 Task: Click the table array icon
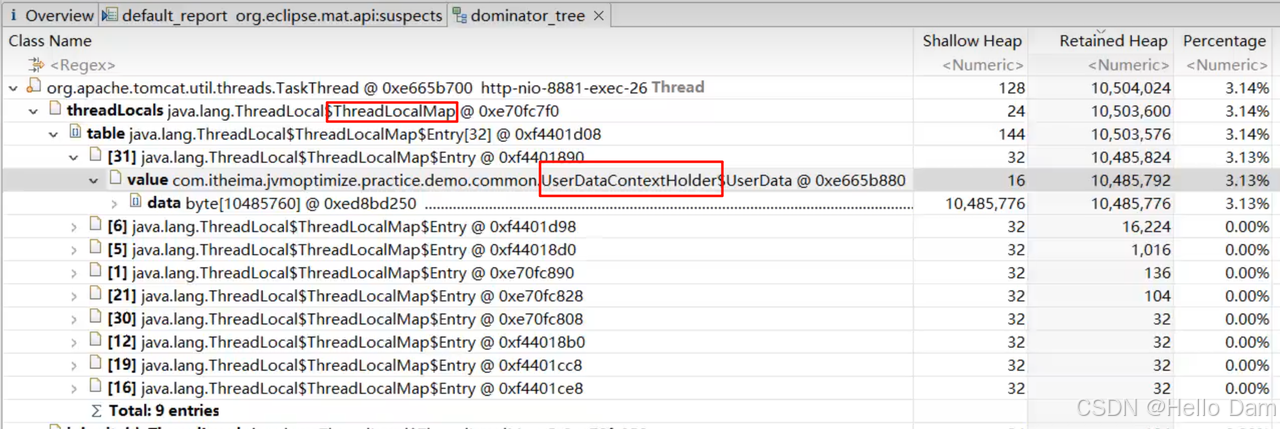tap(75, 133)
